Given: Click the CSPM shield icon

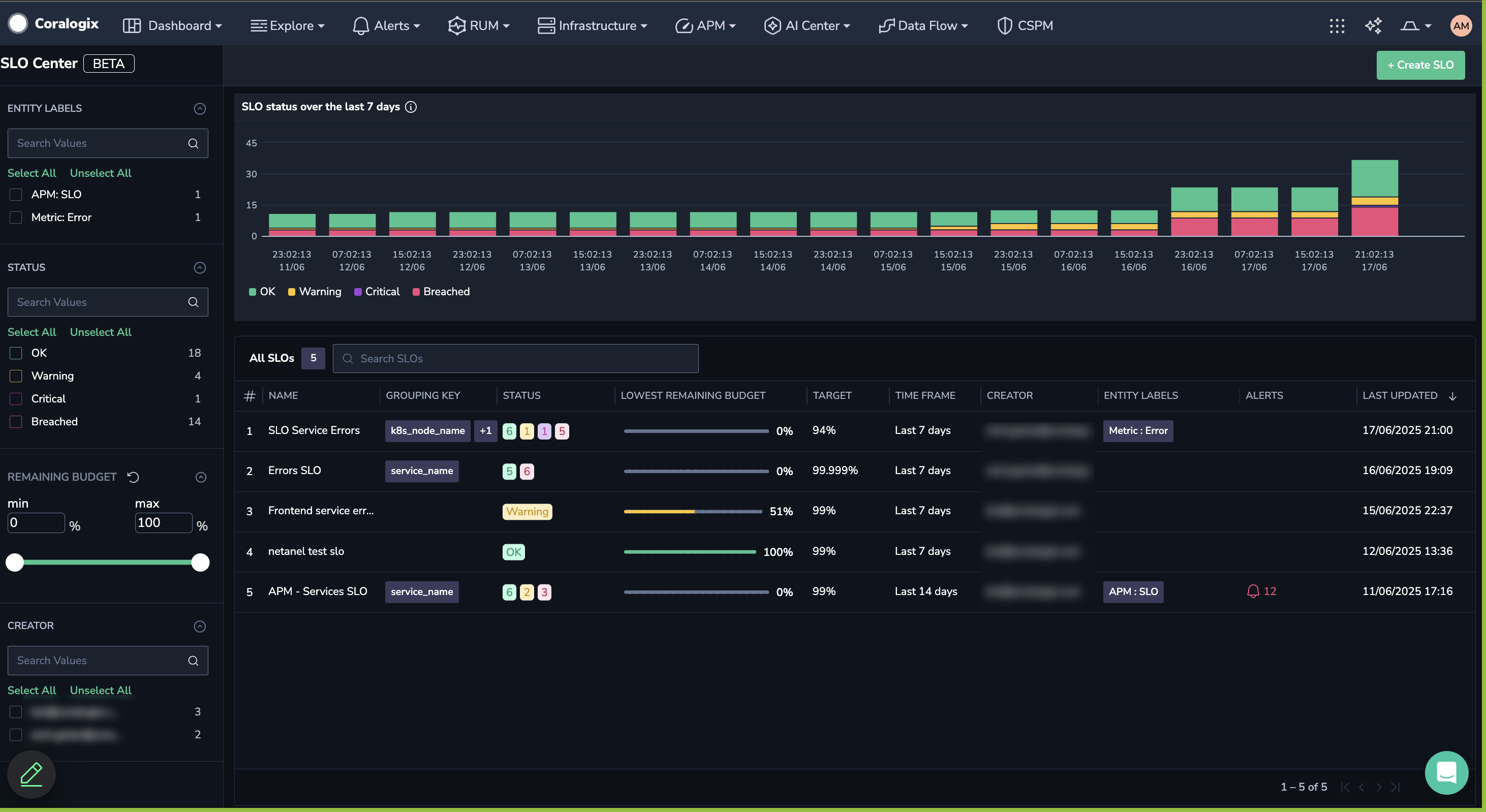Looking at the screenshot, I should [1004, 25].
